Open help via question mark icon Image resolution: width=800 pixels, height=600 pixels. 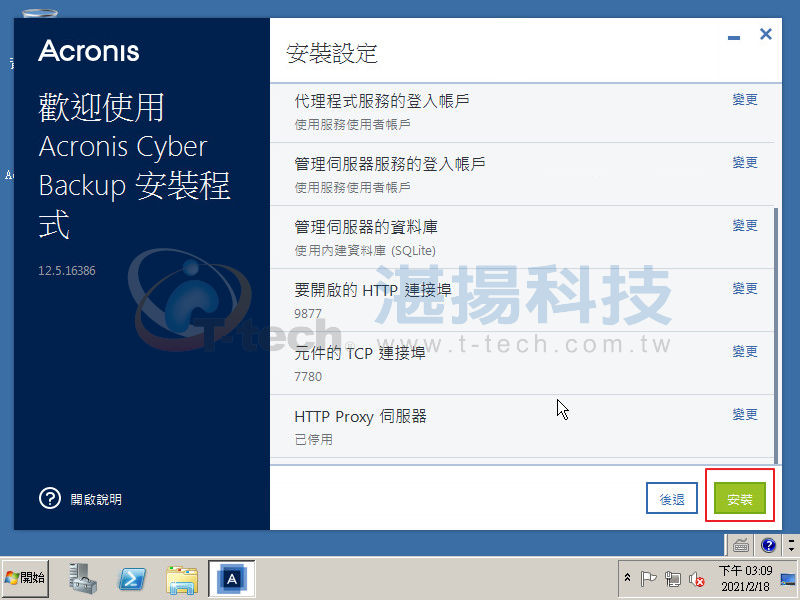point(49,498)
